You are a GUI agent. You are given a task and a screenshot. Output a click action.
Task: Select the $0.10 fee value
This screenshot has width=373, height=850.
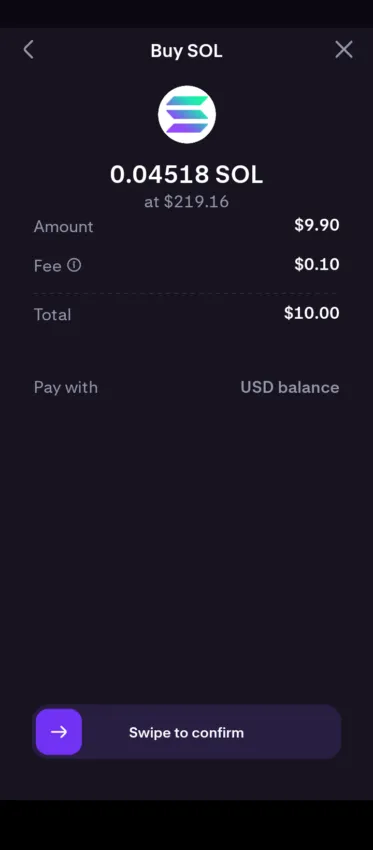click(317, 264)
